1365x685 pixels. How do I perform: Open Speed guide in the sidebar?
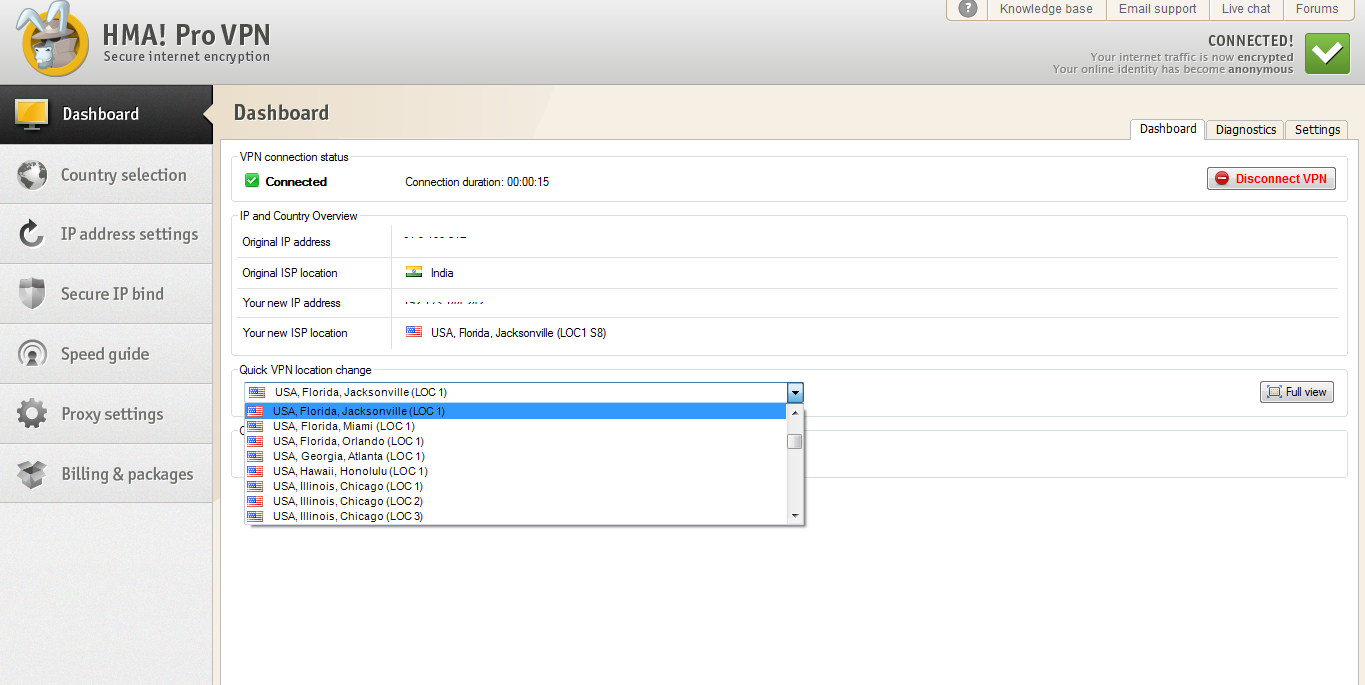pyautogui.click(x=106, y=354)
